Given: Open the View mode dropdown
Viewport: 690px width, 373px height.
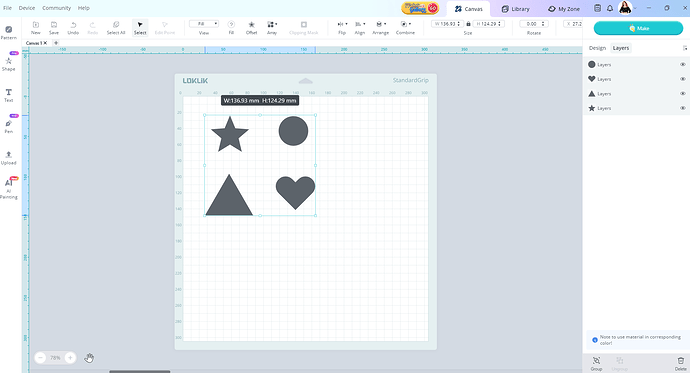Looking at the screenshot, I should [x=204, y=24].
